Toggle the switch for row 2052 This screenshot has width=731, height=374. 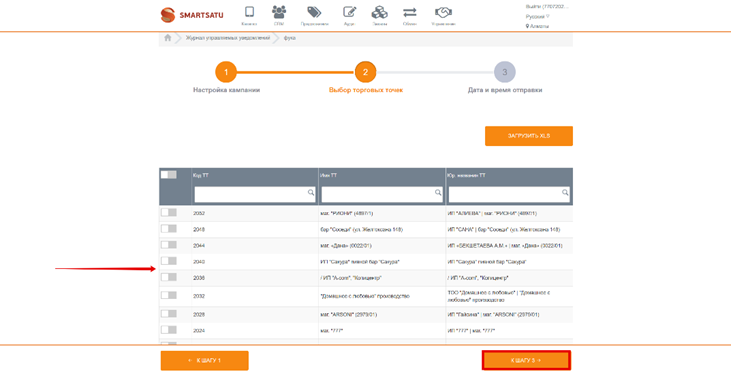coord(169,213)
